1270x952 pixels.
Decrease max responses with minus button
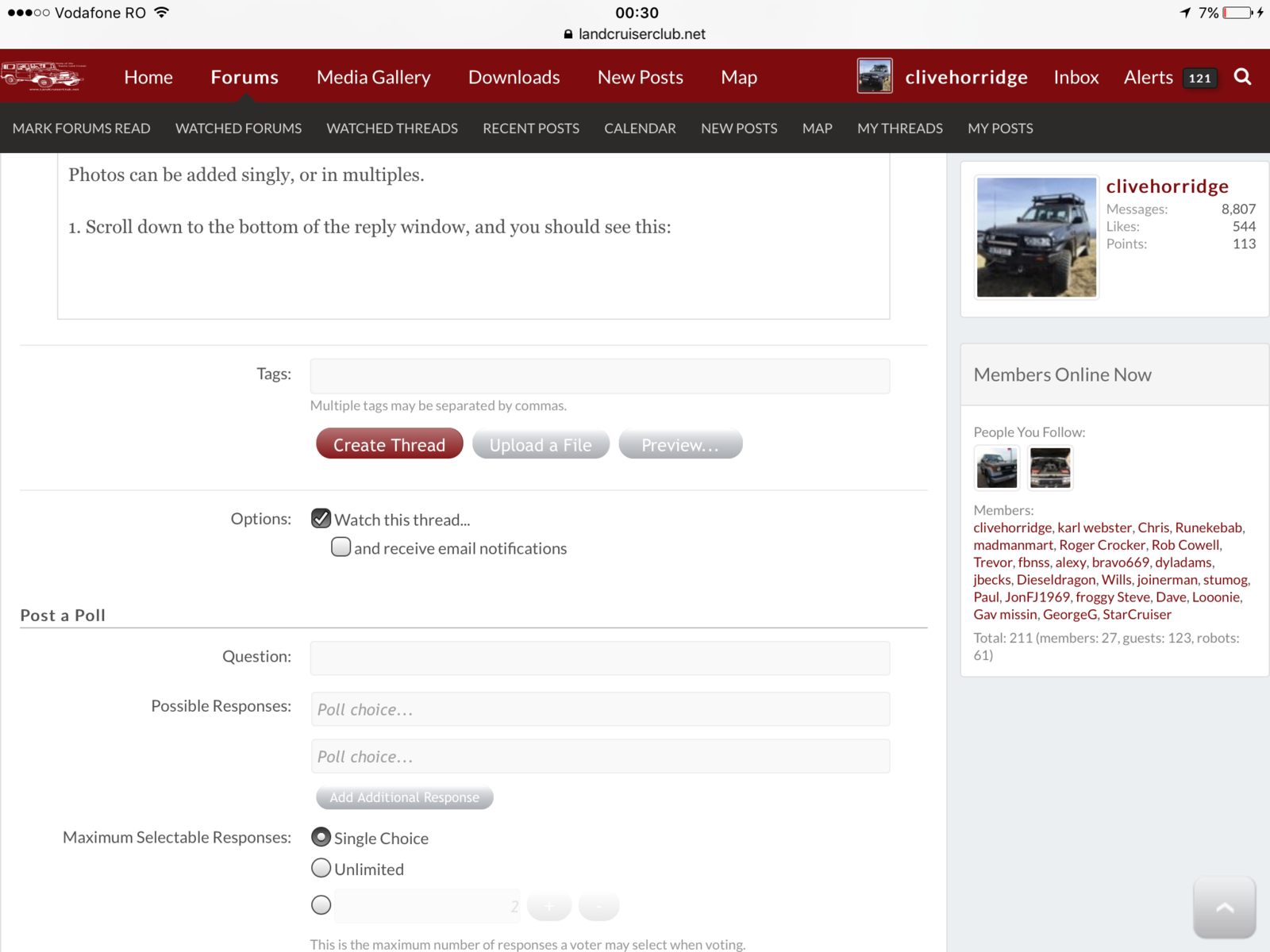coord(598,905)
